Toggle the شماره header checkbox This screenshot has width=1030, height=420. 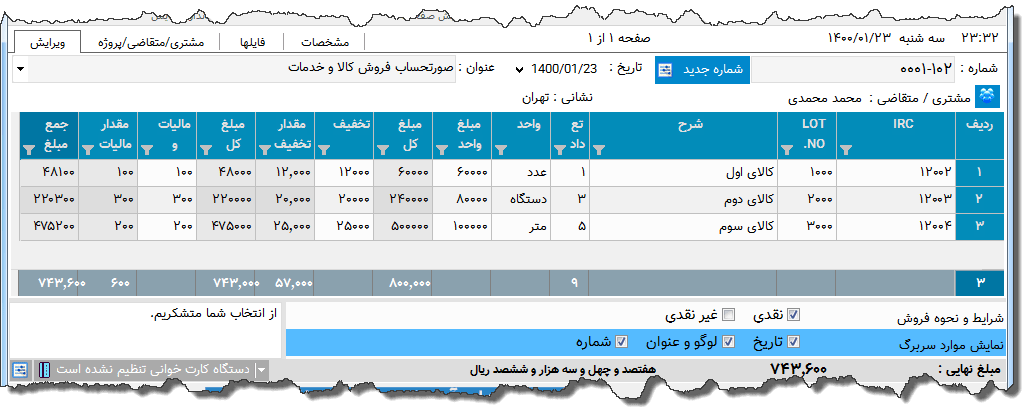pos(621,341)
